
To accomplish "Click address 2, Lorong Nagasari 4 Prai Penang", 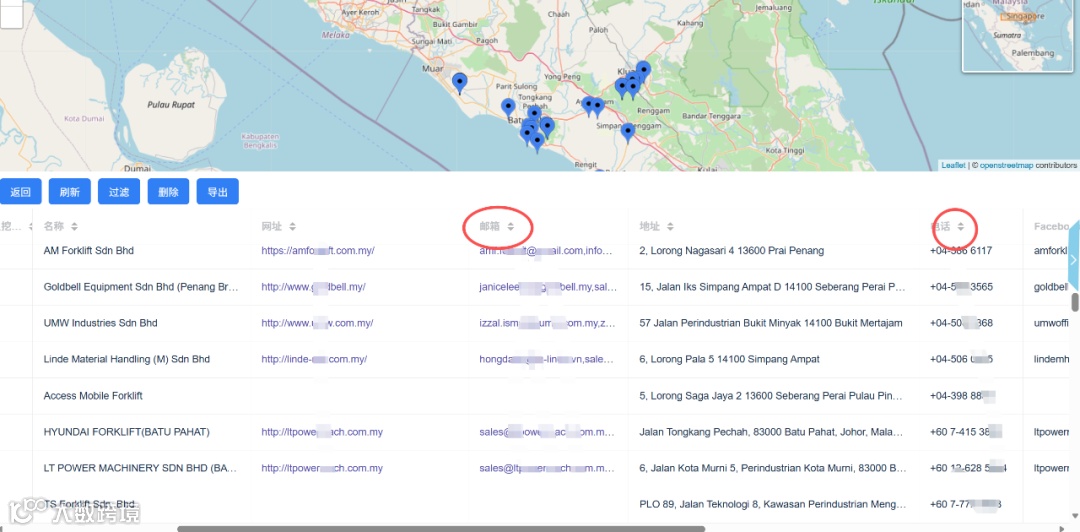I will point(731,251).
